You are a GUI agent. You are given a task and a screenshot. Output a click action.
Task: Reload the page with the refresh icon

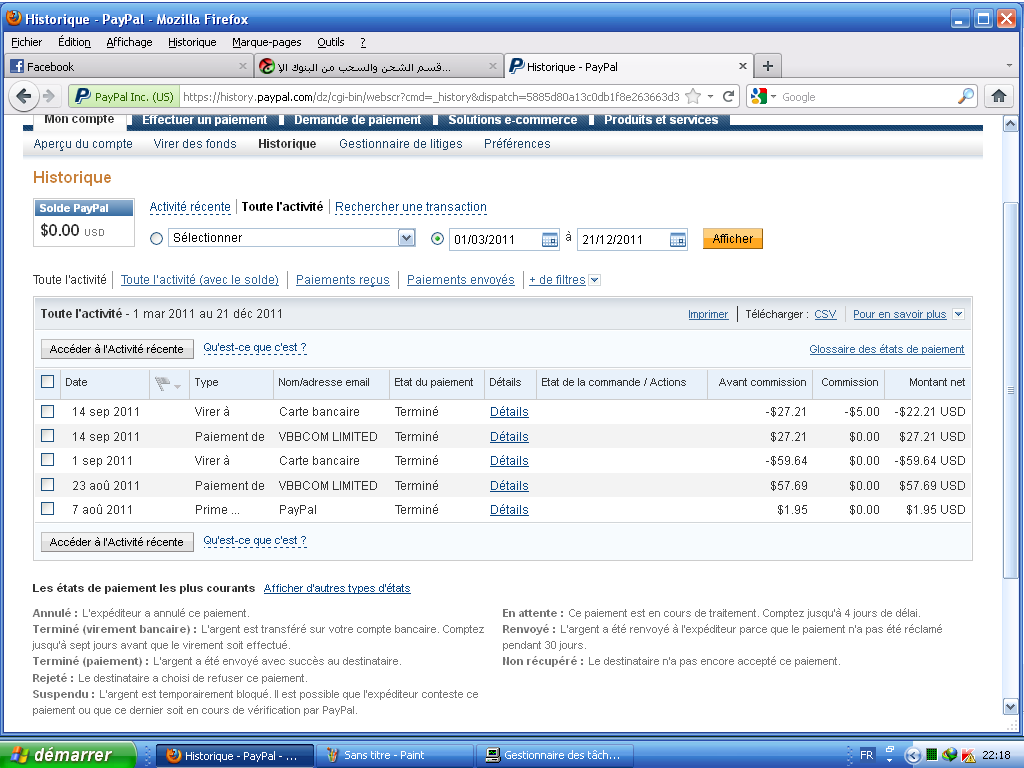pyautogui.click(x=729, y=97)
